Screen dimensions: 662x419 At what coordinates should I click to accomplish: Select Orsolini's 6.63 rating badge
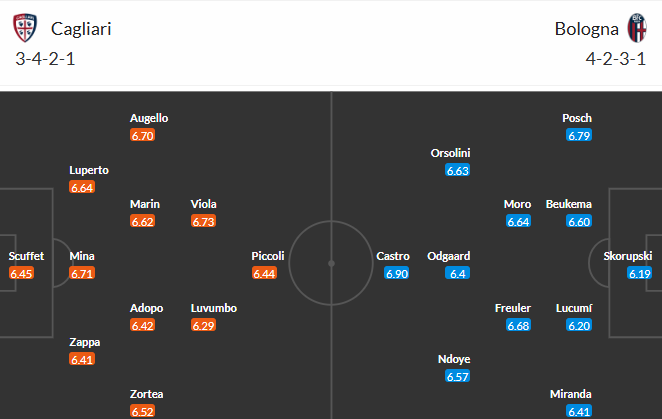458,171
